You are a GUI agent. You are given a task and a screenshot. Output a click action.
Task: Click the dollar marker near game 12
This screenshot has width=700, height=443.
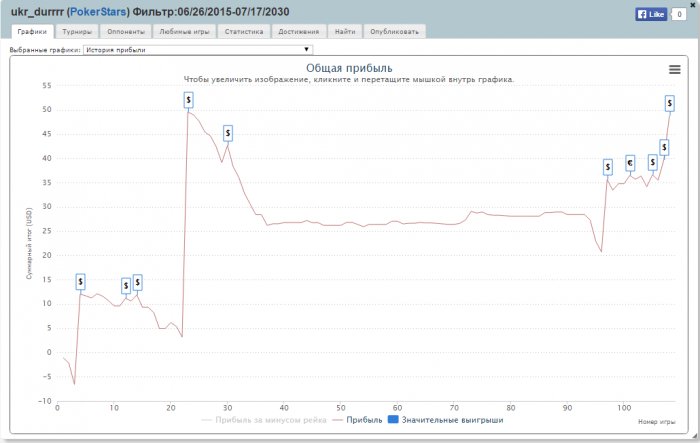[x=126, y=286]
